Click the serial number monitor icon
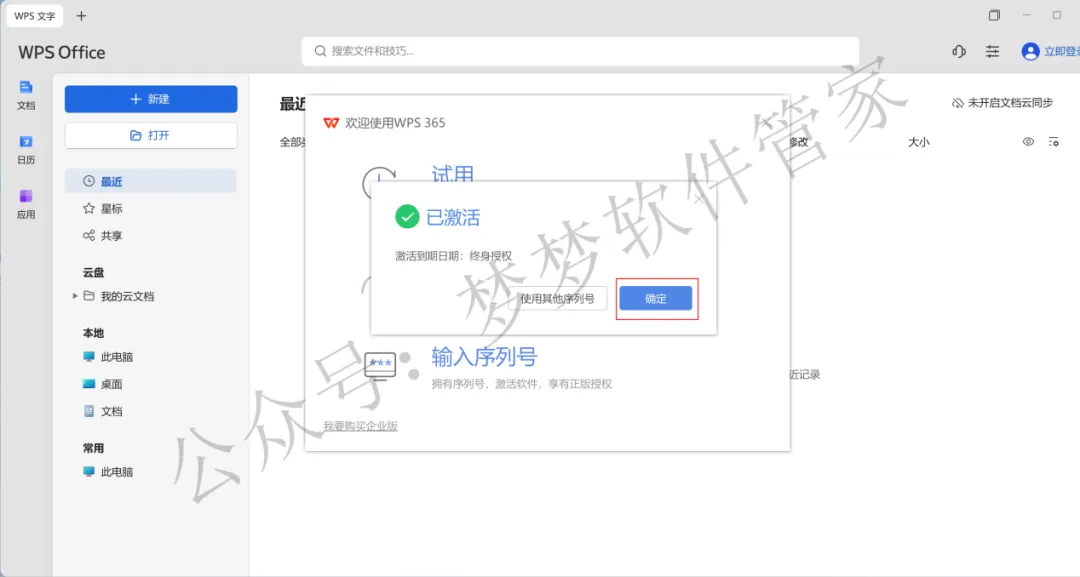This screenshot has height=577, width=1080. pyautogui.click(x=380, y=366)
